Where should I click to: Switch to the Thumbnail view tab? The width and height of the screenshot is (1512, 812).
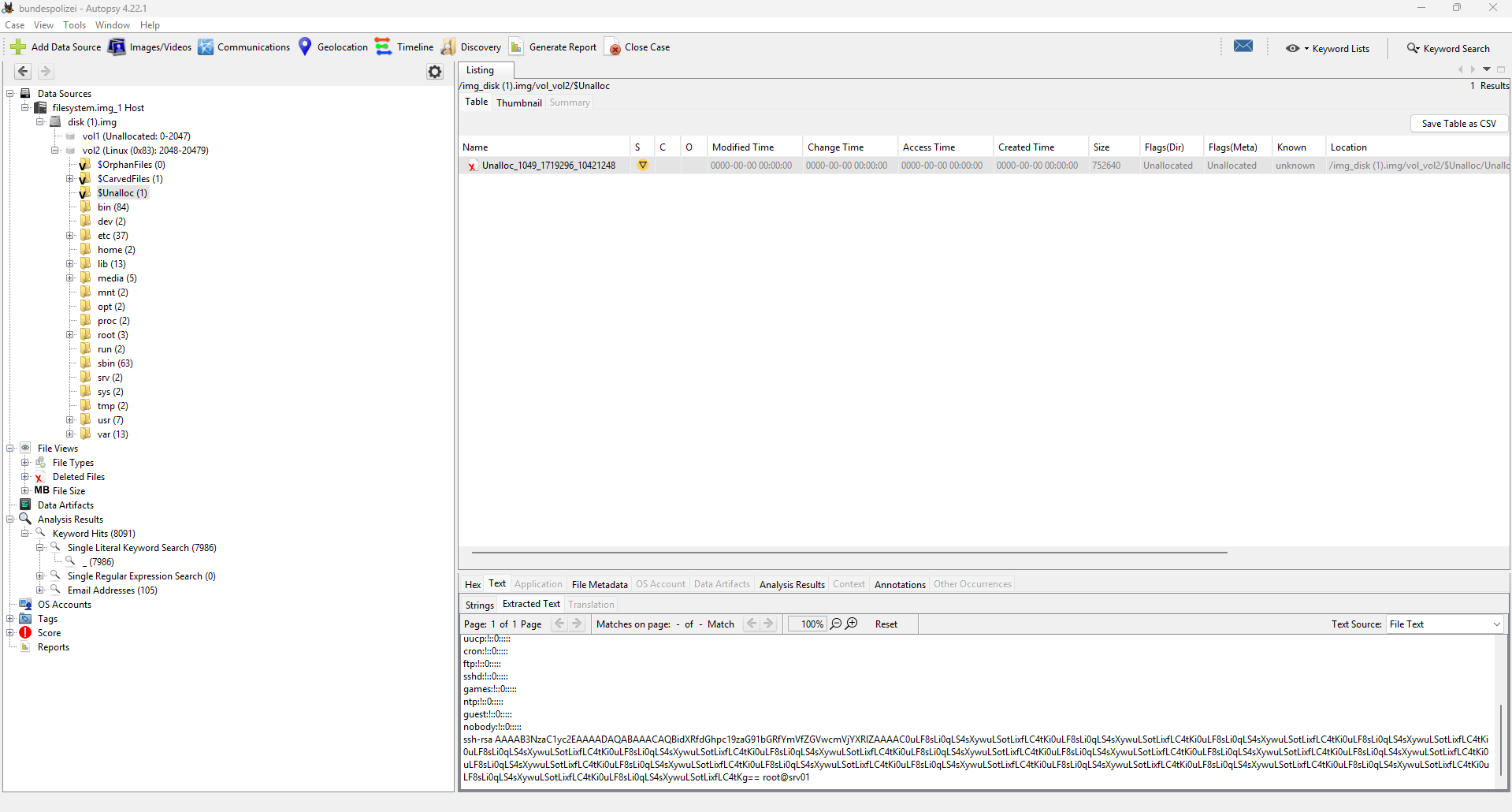[x=518, y=103]
